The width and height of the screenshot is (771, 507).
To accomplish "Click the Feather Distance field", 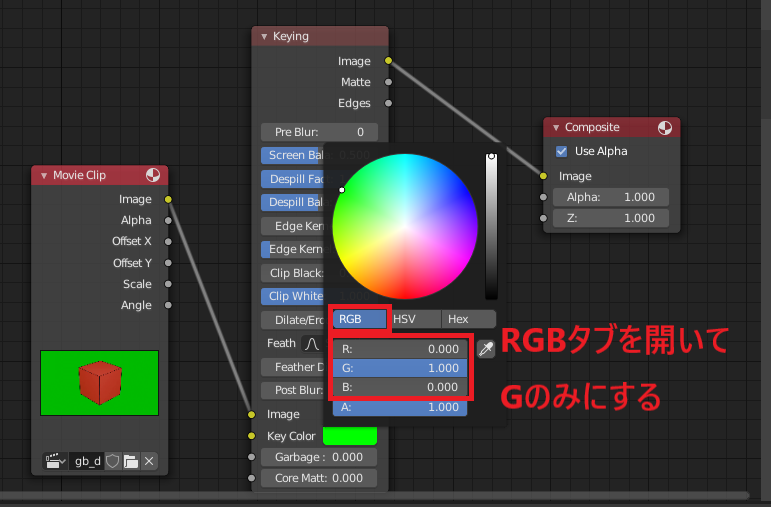I will [x=292, y=367].
